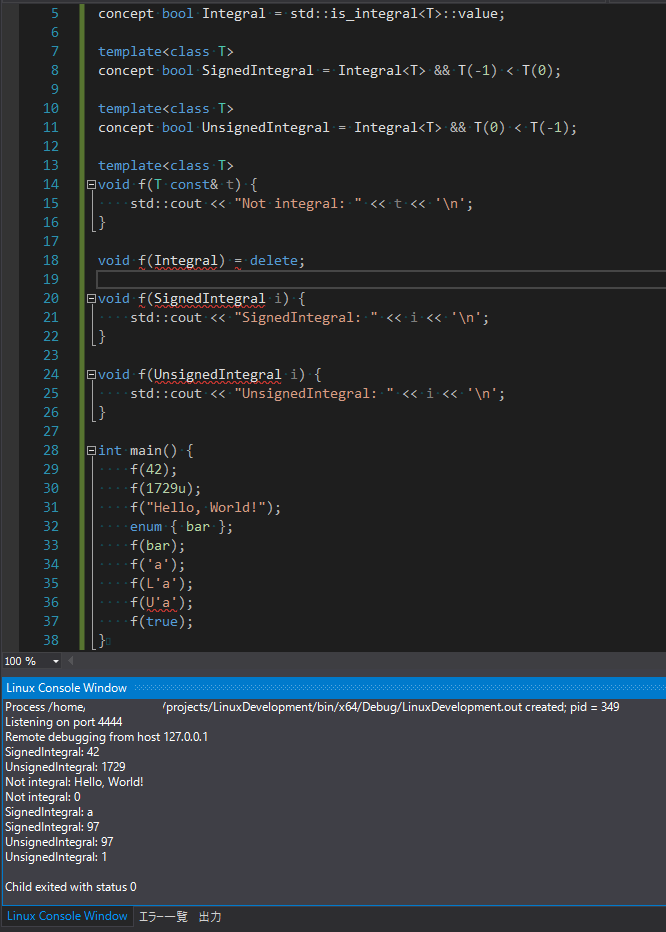666x932 pixels.
Task: Click line number 5 in the gutter
Action: click(55, 13)
